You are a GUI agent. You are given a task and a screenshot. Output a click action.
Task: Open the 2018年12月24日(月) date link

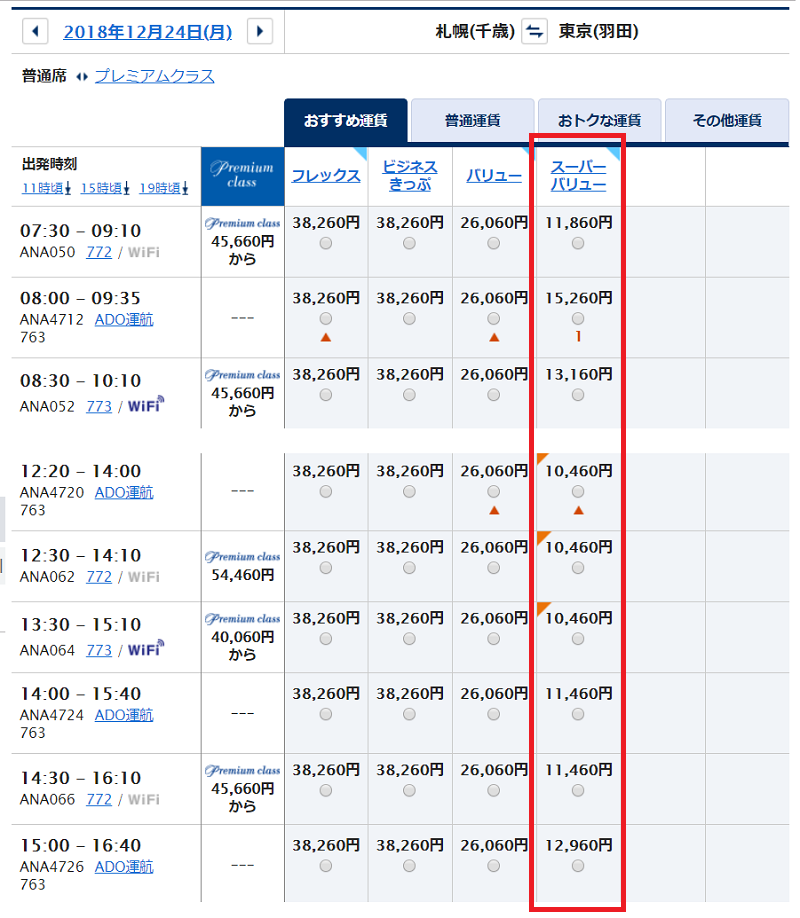(148, 32)
